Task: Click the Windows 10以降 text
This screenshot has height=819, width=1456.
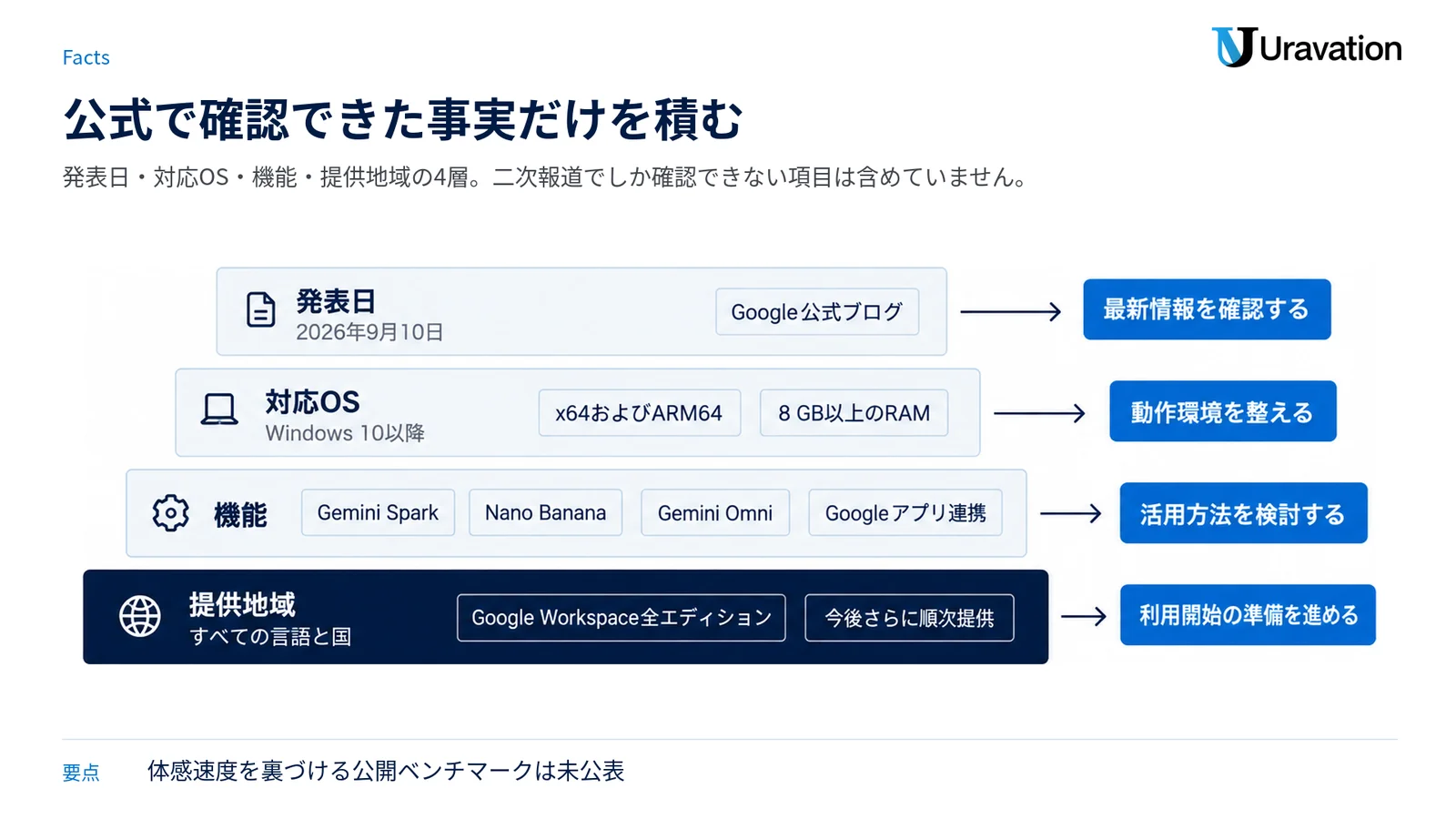Action: 345,433
